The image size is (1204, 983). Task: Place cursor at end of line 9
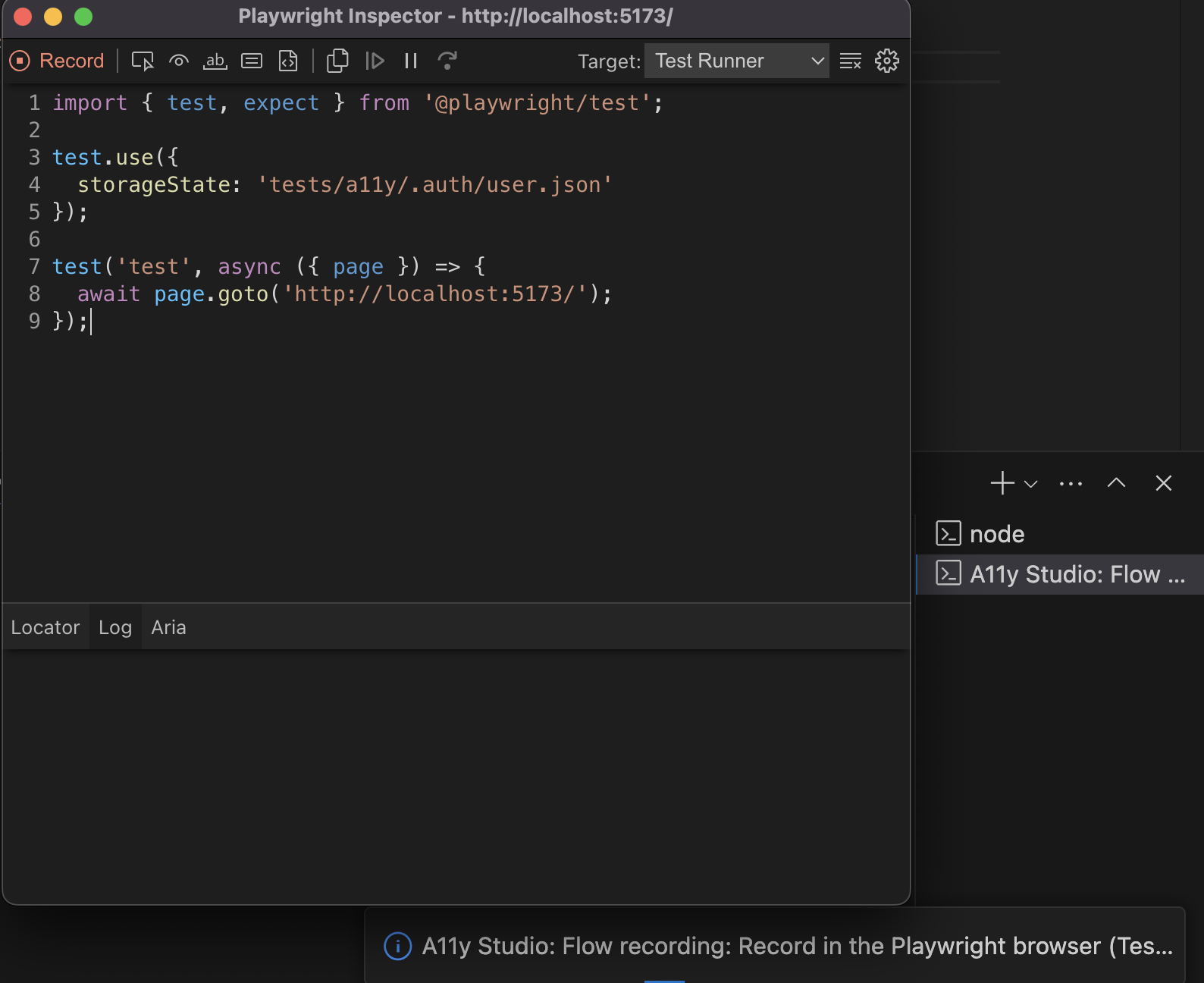[90, 321]
